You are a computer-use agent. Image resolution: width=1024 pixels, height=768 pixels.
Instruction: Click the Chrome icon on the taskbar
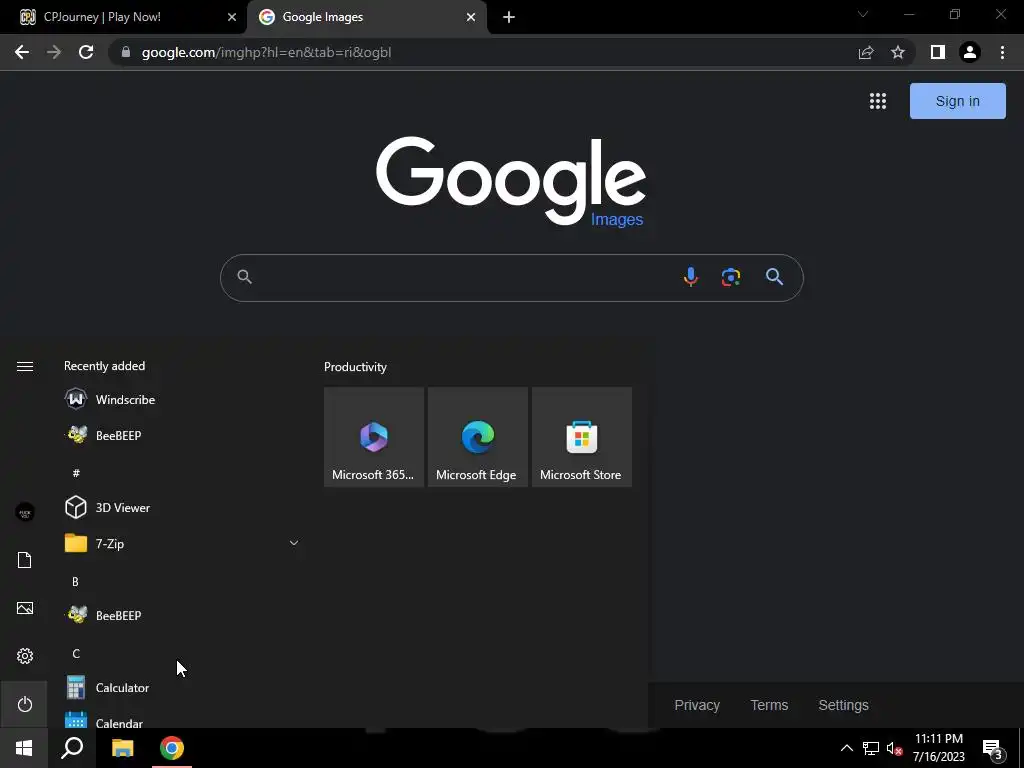[172, 748]
